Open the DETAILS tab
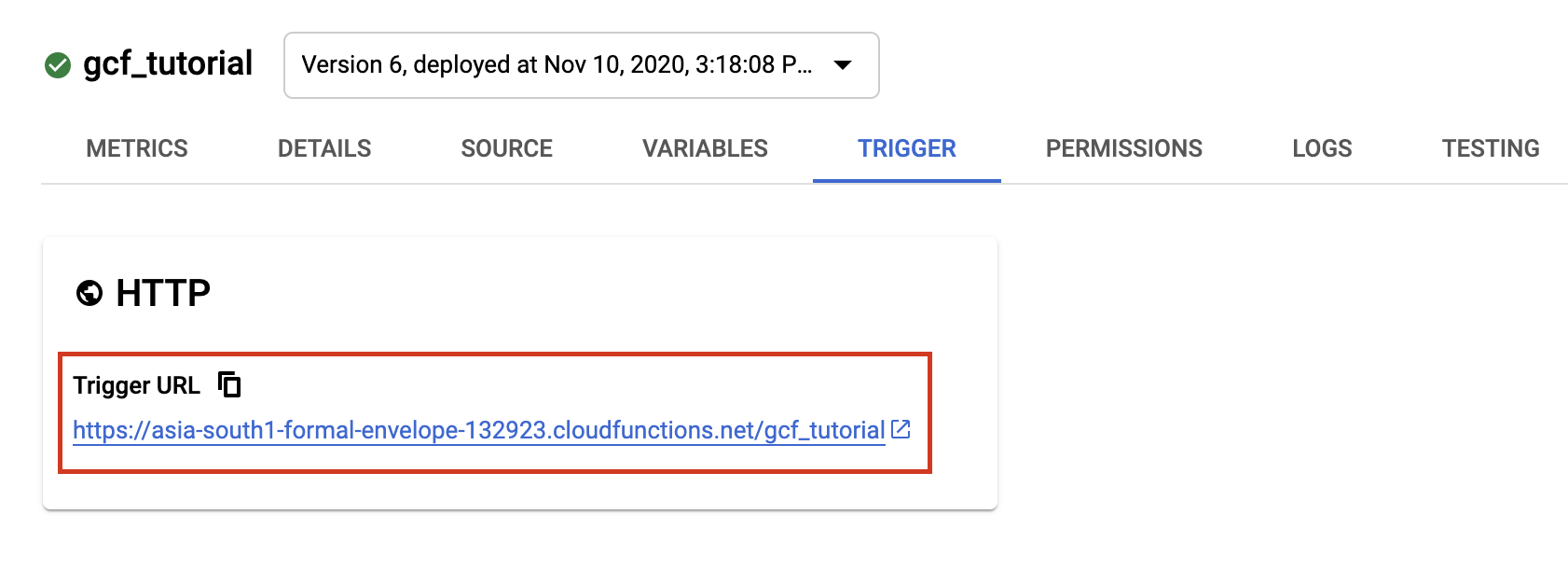This screenshot has height=584, width=1568. pos(324,148)
